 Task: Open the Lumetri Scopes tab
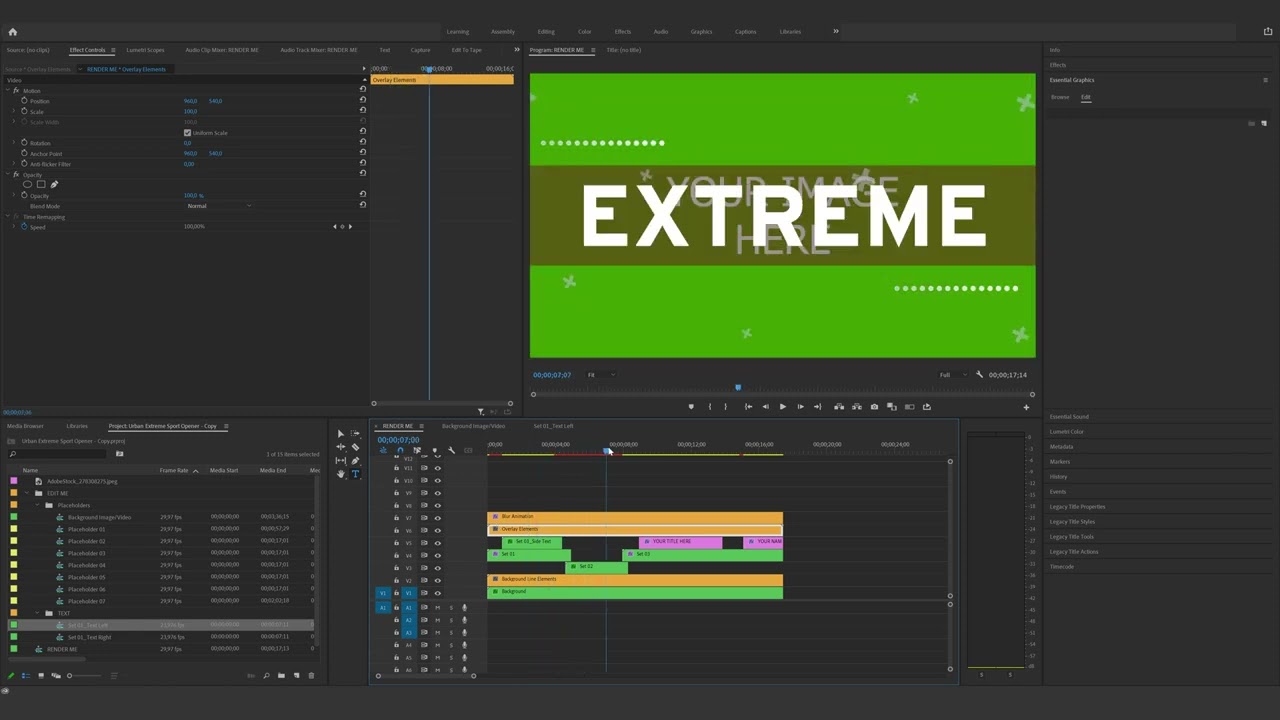pyautogui.click(x=145, y=50)
